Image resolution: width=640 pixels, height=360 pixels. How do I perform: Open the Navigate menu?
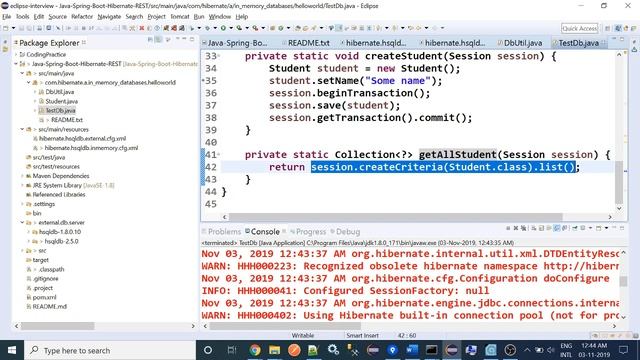coord(109,16)
